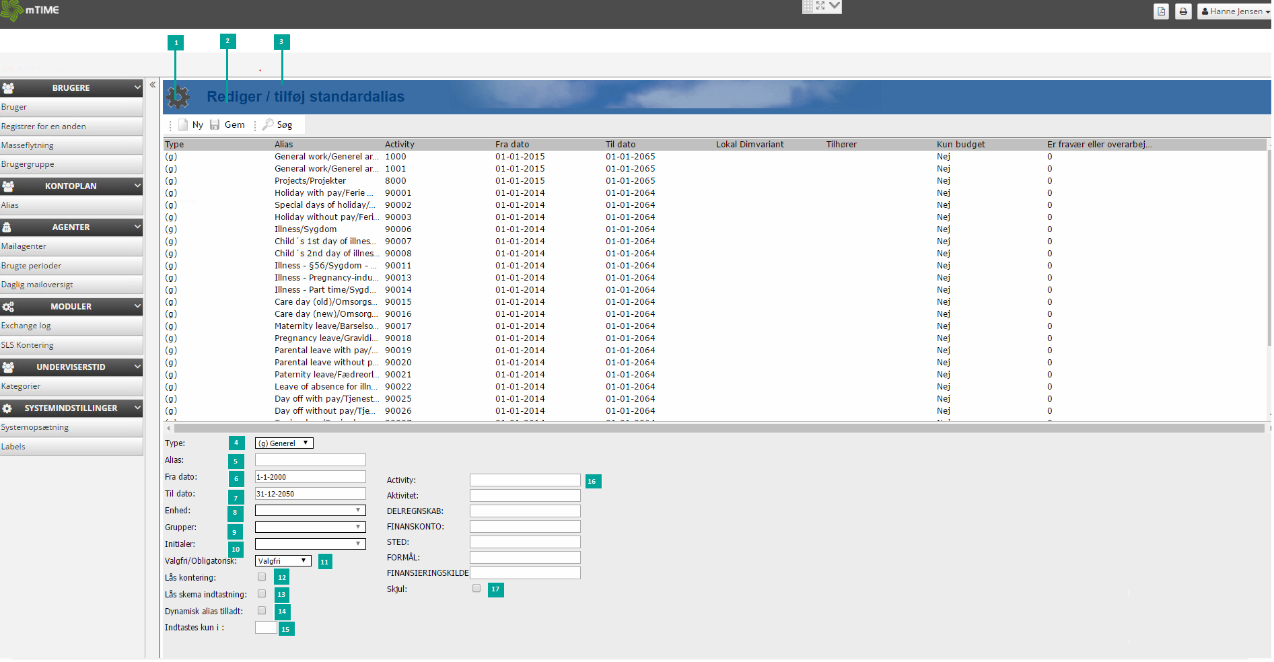
Task: Click the printer icon in top bar
Action: [1182, 12]
